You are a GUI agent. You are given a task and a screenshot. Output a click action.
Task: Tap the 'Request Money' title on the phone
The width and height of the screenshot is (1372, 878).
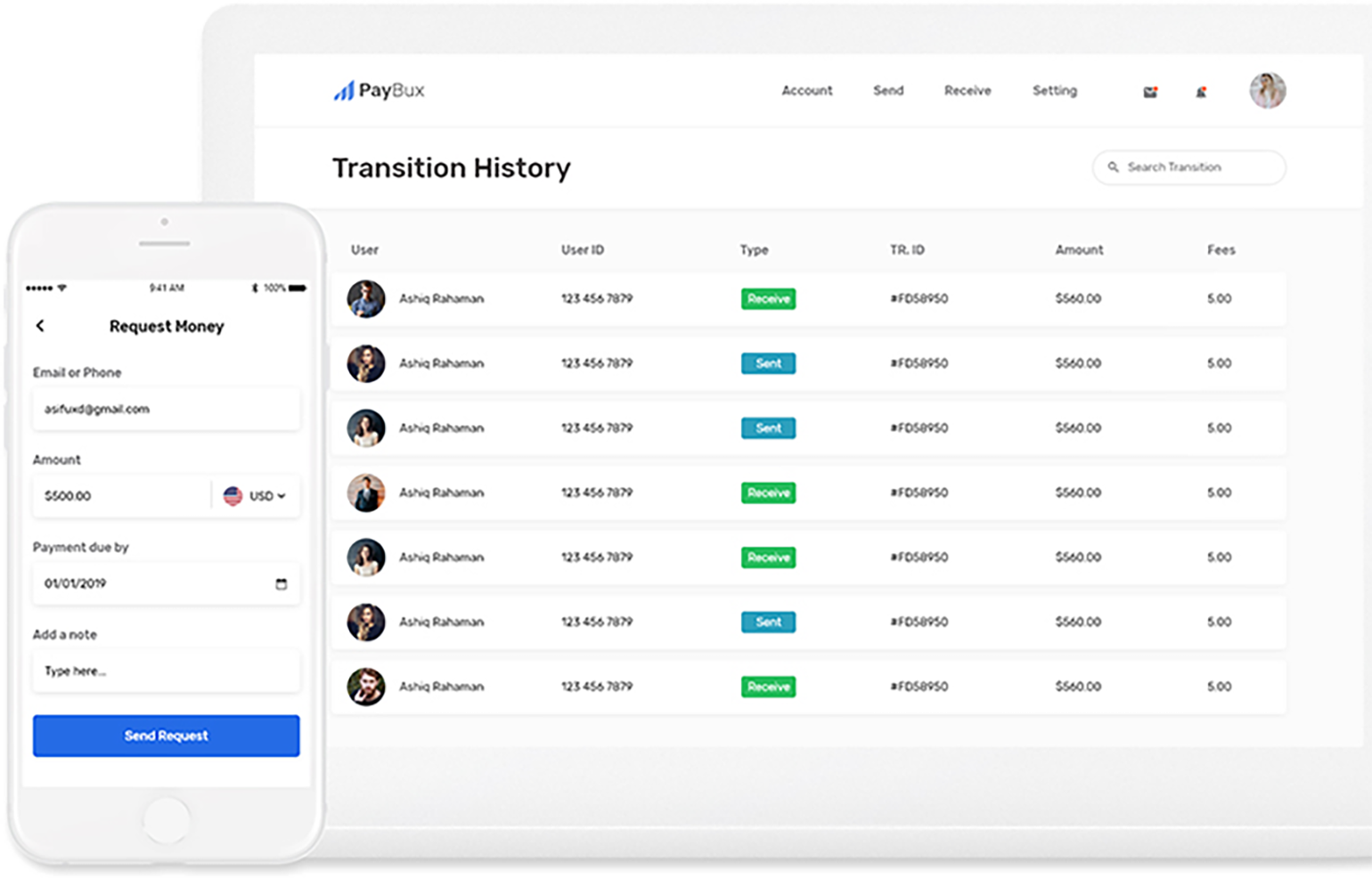pos(167,327)
